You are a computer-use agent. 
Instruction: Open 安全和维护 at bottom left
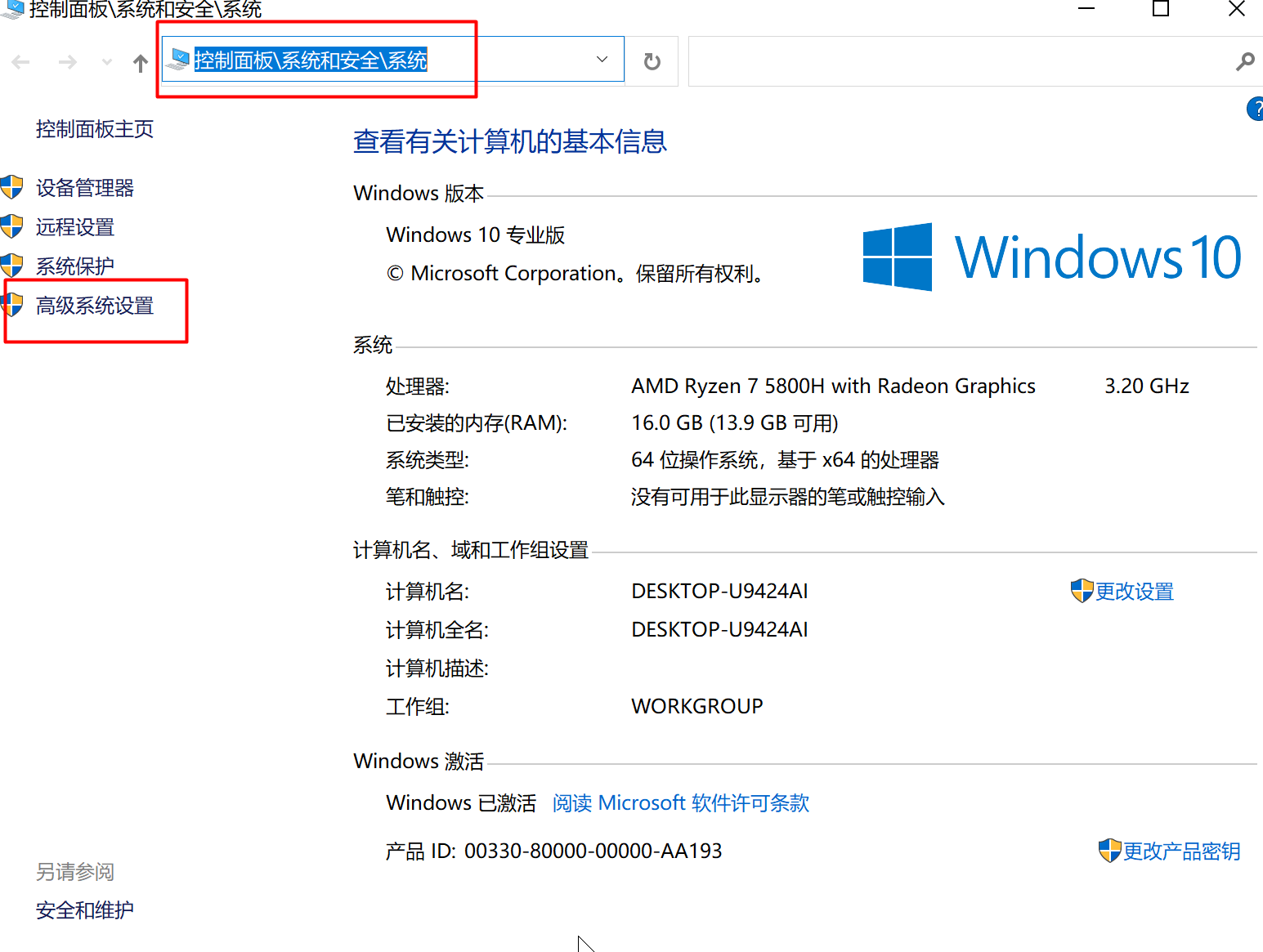(84, 910)
